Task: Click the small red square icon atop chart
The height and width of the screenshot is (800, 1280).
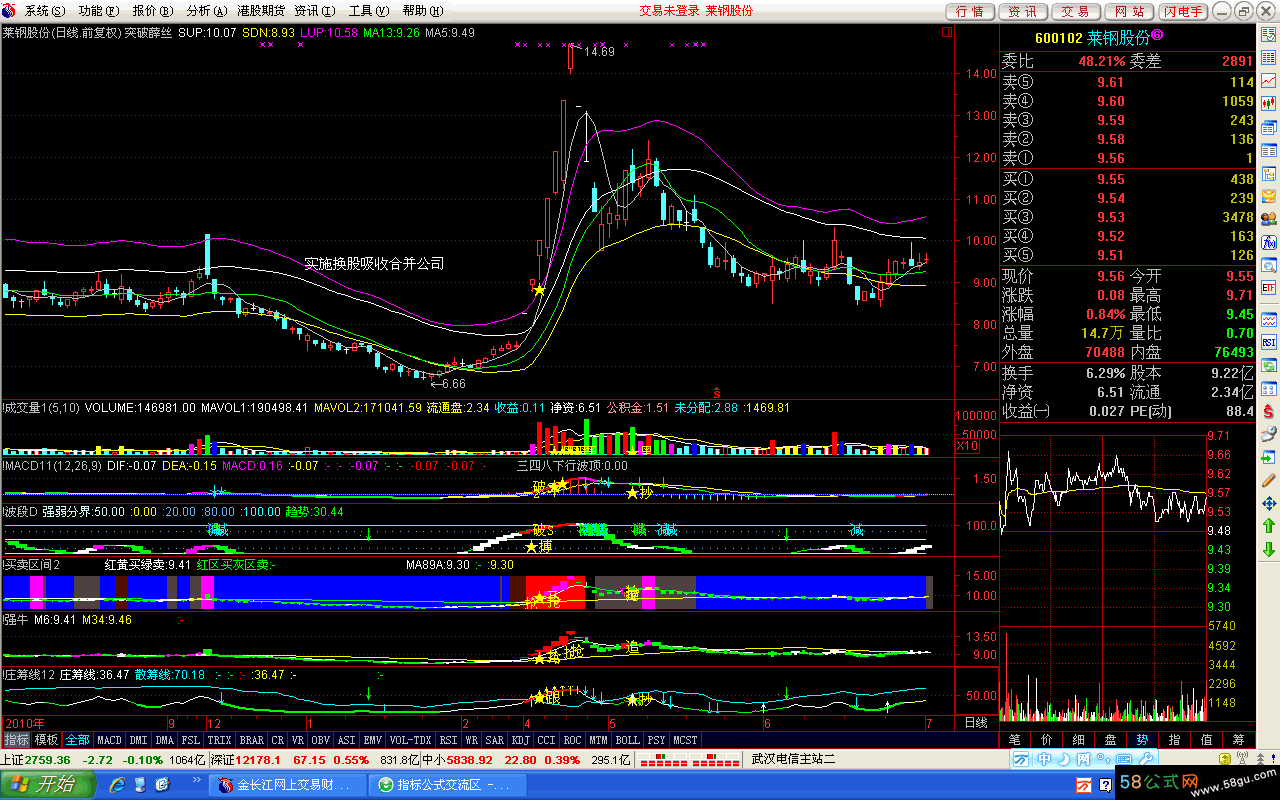Action: 947,32
